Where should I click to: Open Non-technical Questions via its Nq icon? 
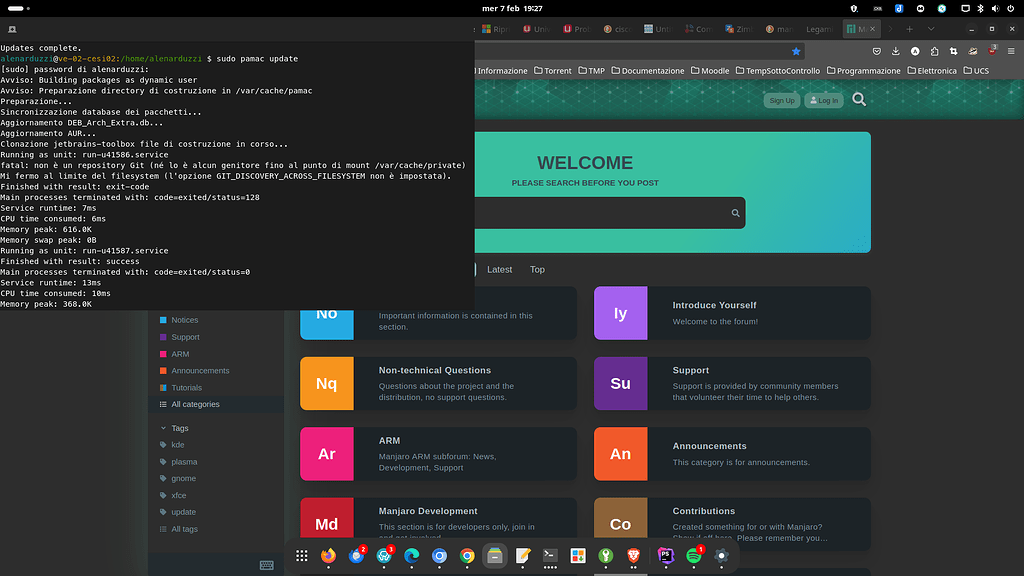[327, 384]
